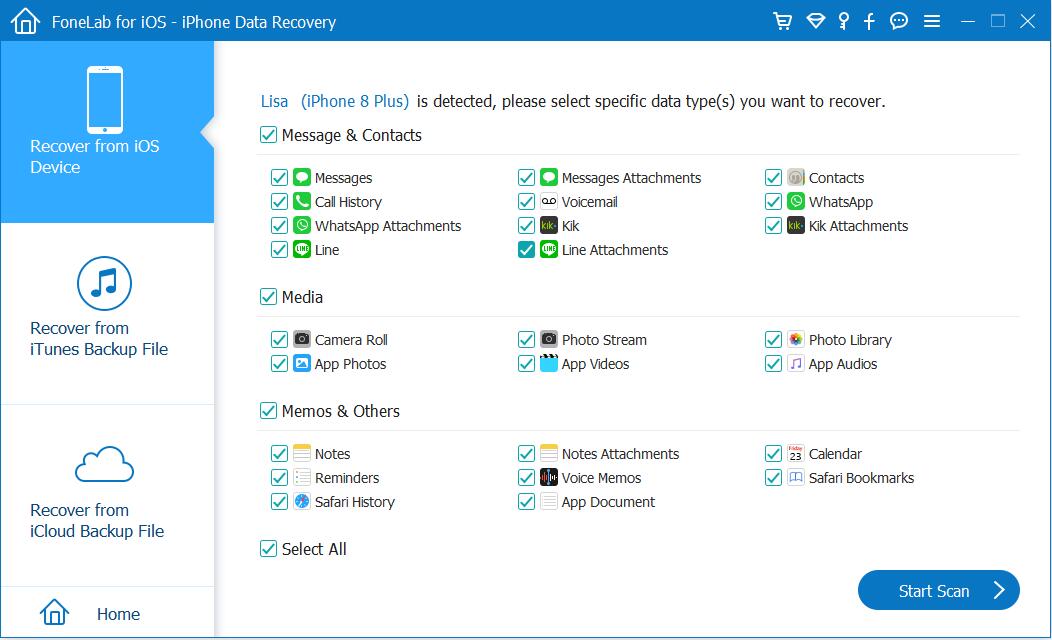Image resolution: width=1052 pixels, height=640 pixels.
Task: Click the key activation icon in title bar
Action: click(x=844, y=21)
